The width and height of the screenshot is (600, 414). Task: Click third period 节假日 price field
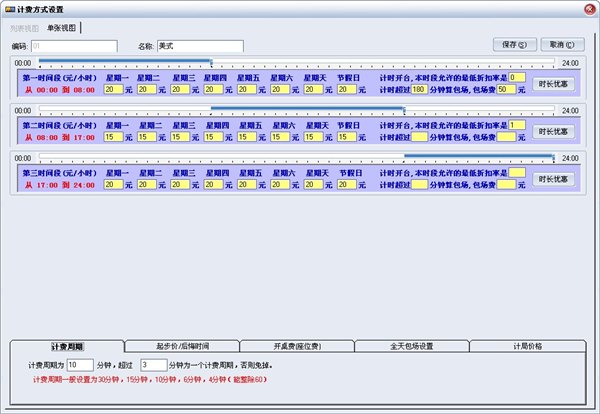(347, 184)
